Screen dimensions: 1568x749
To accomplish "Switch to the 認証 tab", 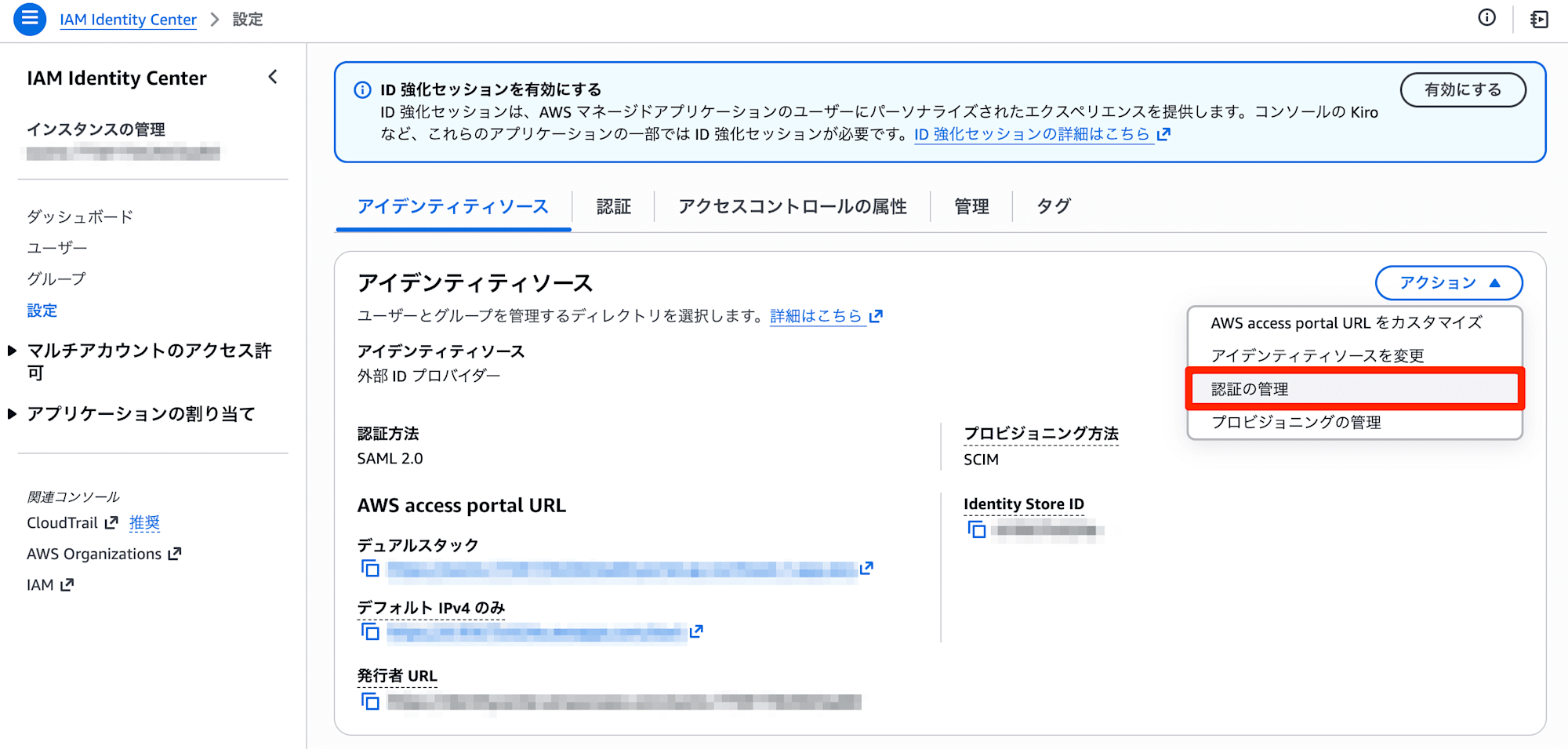I will coord(613,206).
